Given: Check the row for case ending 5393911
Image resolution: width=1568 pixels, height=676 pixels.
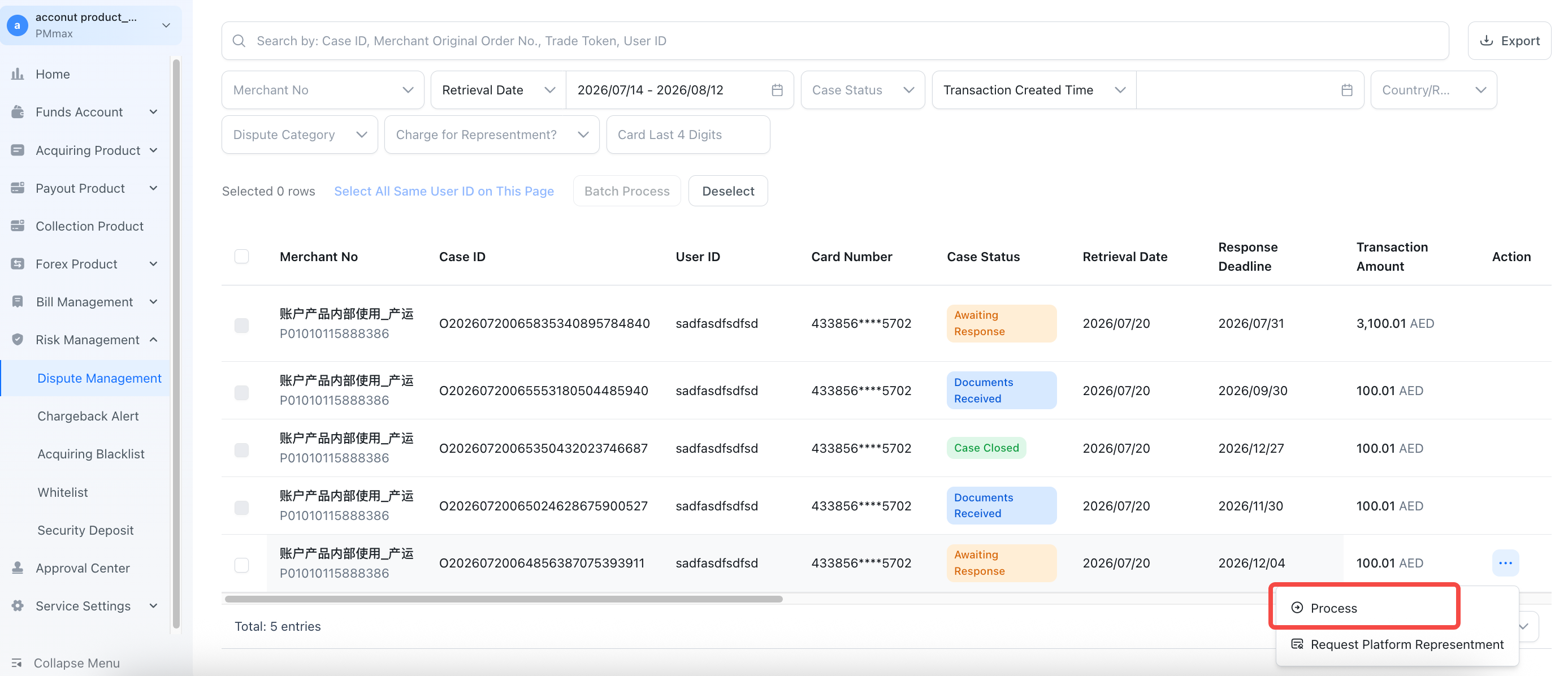Looking at the screenshot, I should tap(242, 565).
